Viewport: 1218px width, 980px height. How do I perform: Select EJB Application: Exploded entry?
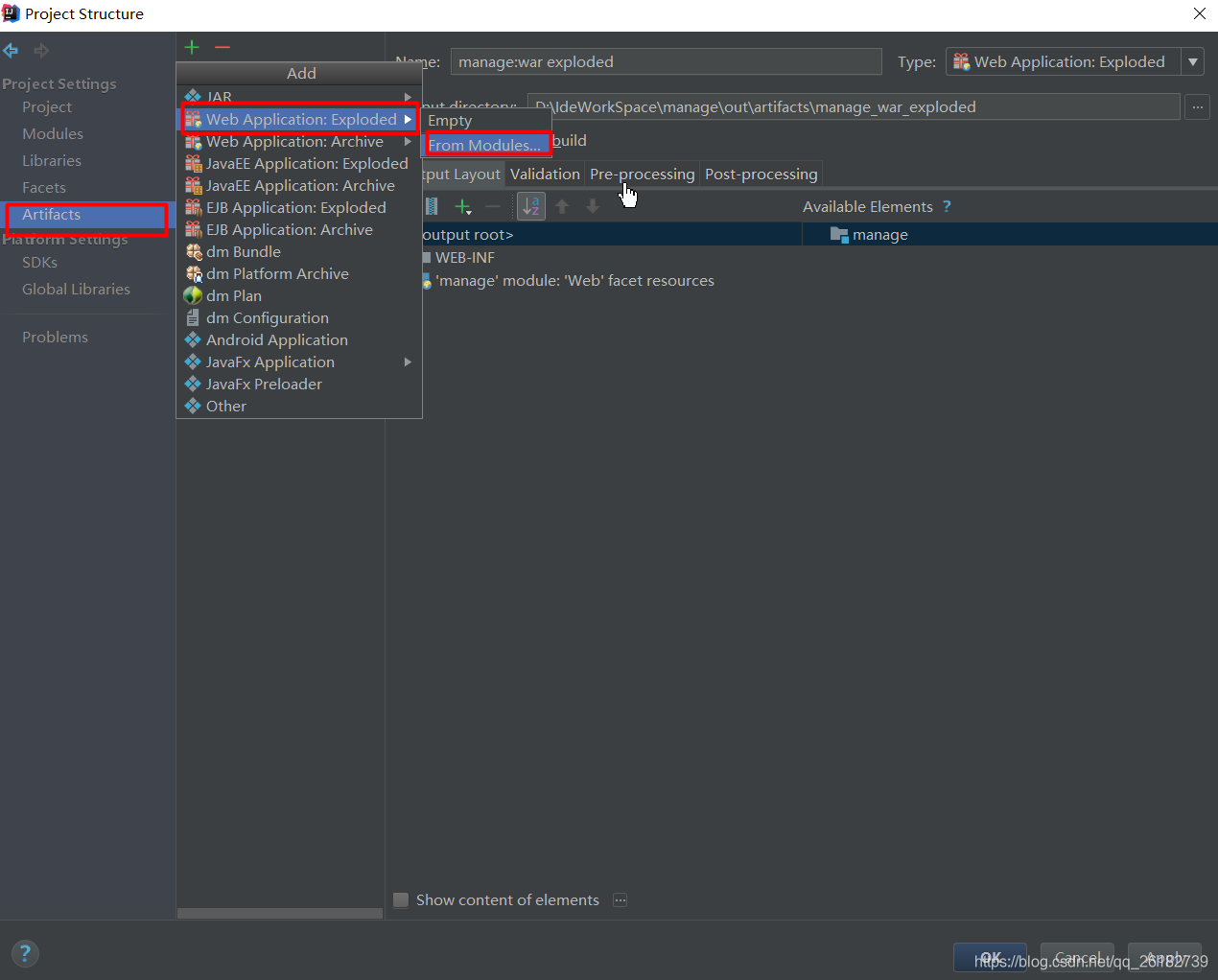[299, 207]
